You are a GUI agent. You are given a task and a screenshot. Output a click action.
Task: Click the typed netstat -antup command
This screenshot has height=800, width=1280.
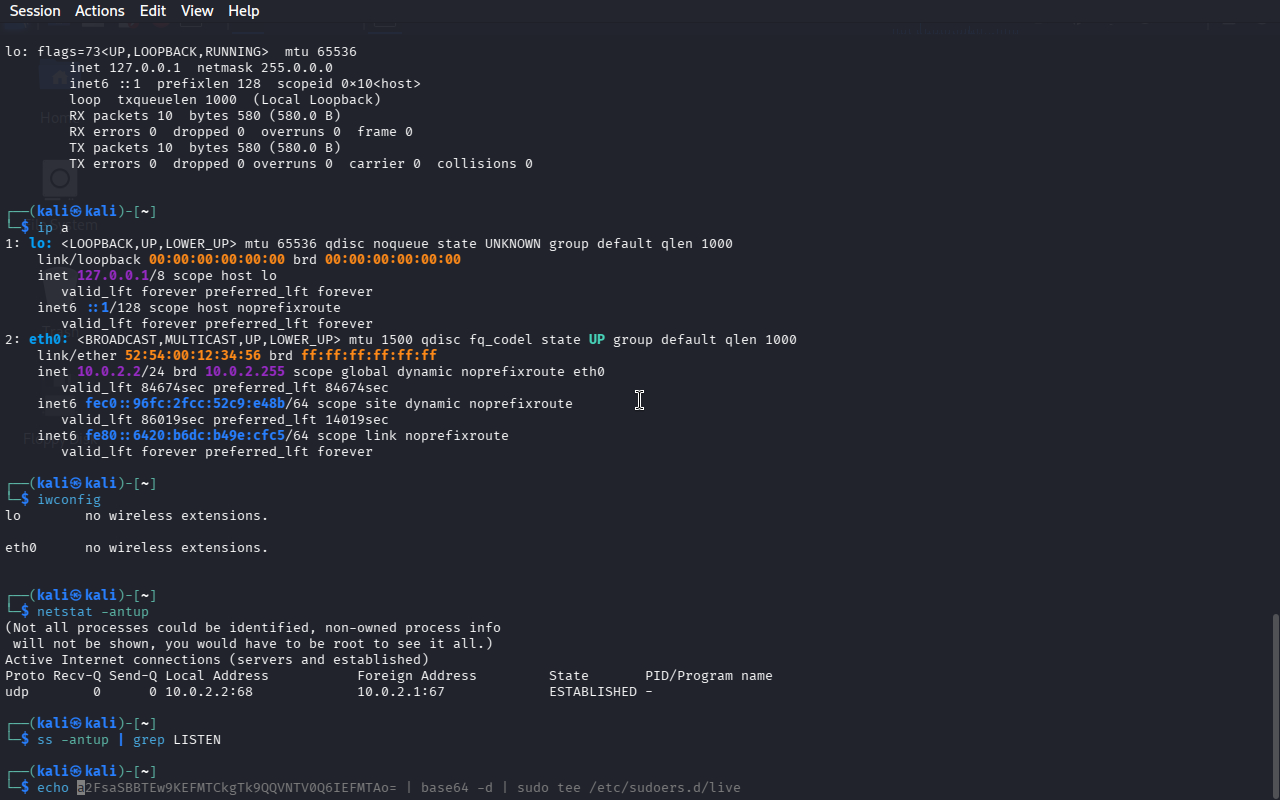point(93,612)
